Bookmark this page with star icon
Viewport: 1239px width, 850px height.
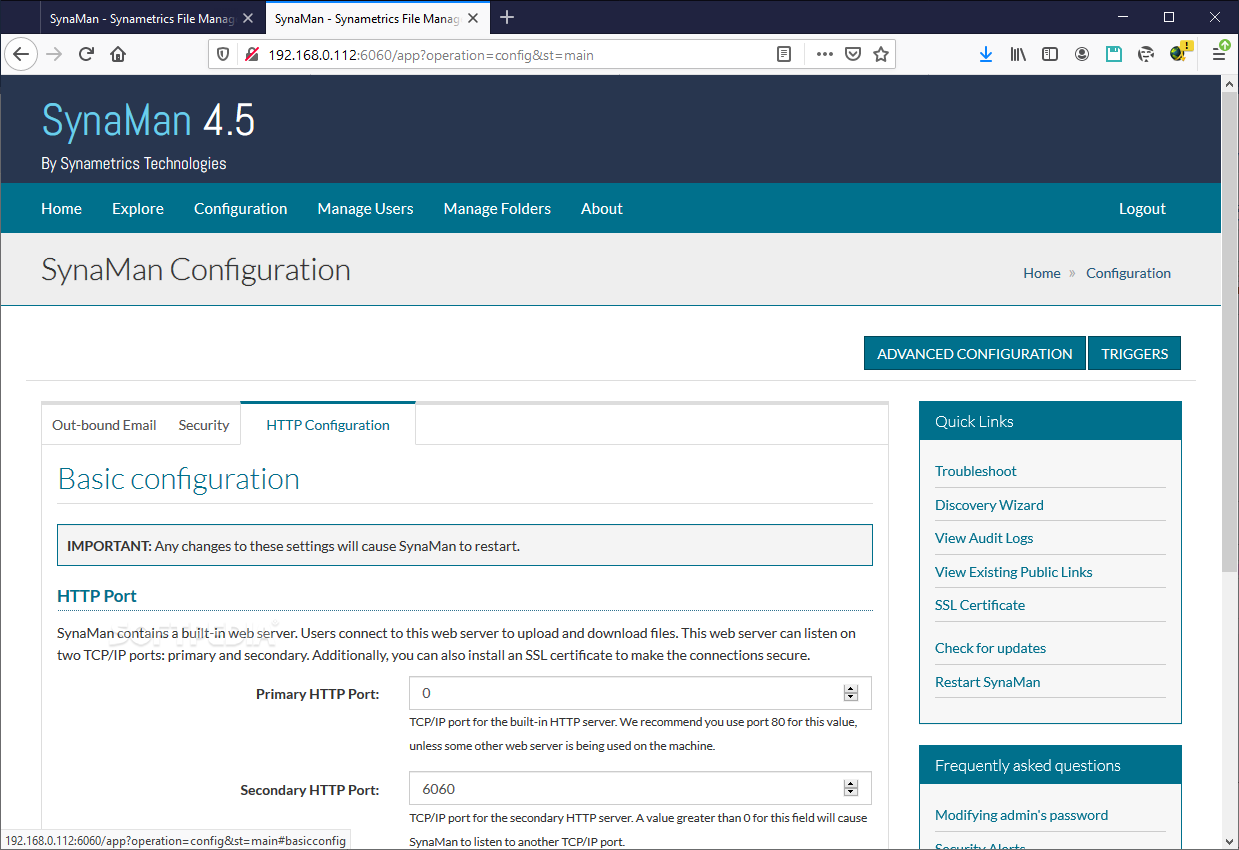click(881, 54)
